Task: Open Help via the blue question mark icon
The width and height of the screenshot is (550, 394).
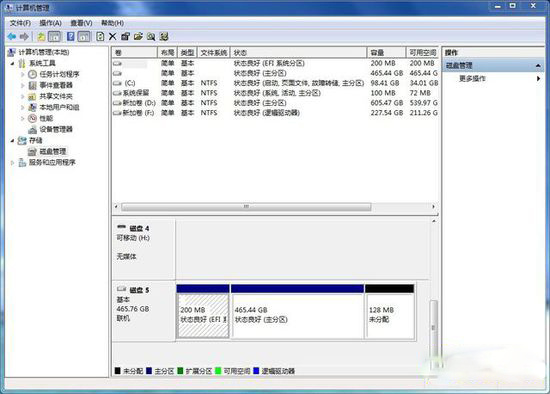Action: click(x=71, y=36)
